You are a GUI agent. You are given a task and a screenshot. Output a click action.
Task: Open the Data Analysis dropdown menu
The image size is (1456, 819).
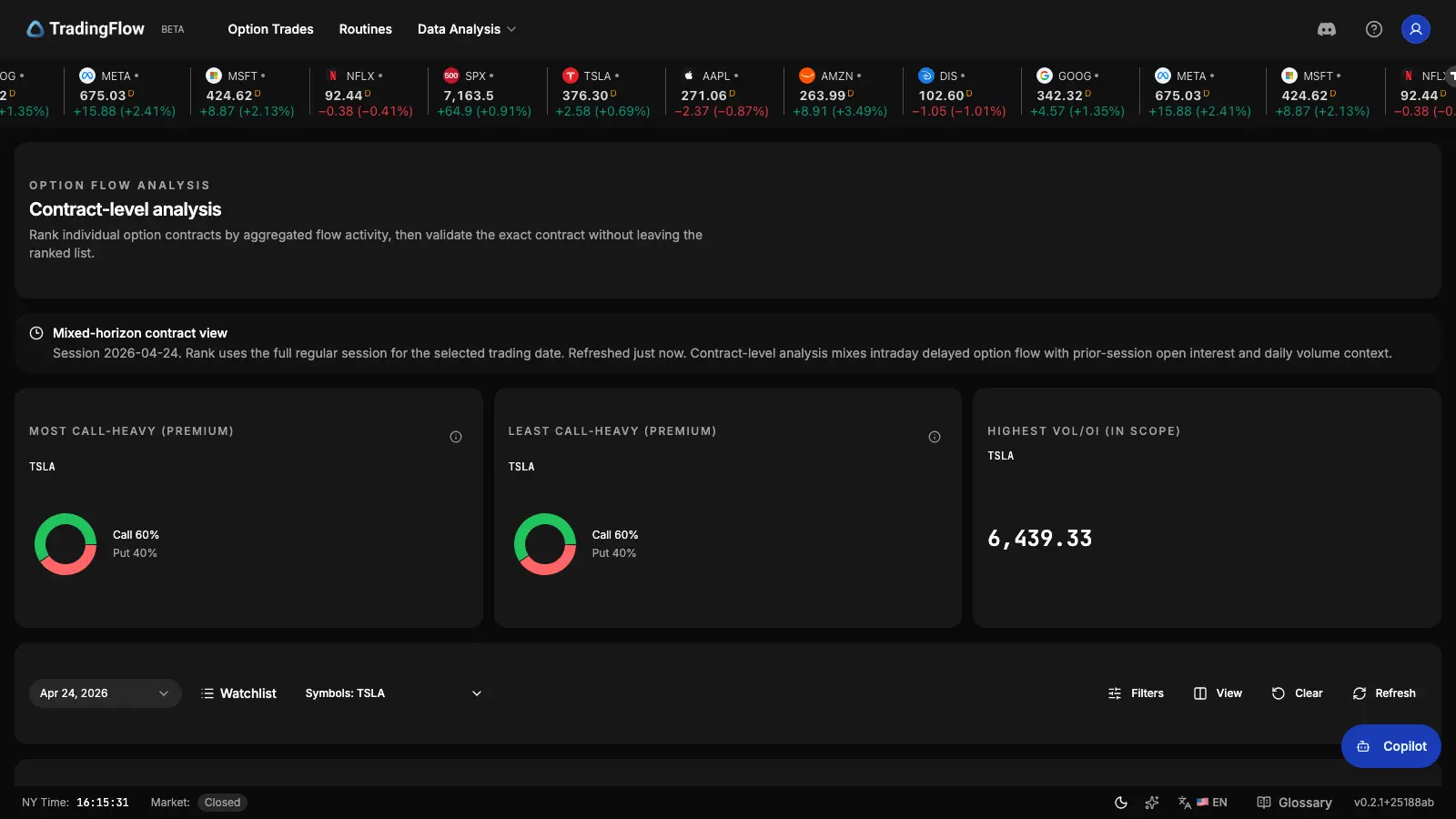click(x=466, y=28)
